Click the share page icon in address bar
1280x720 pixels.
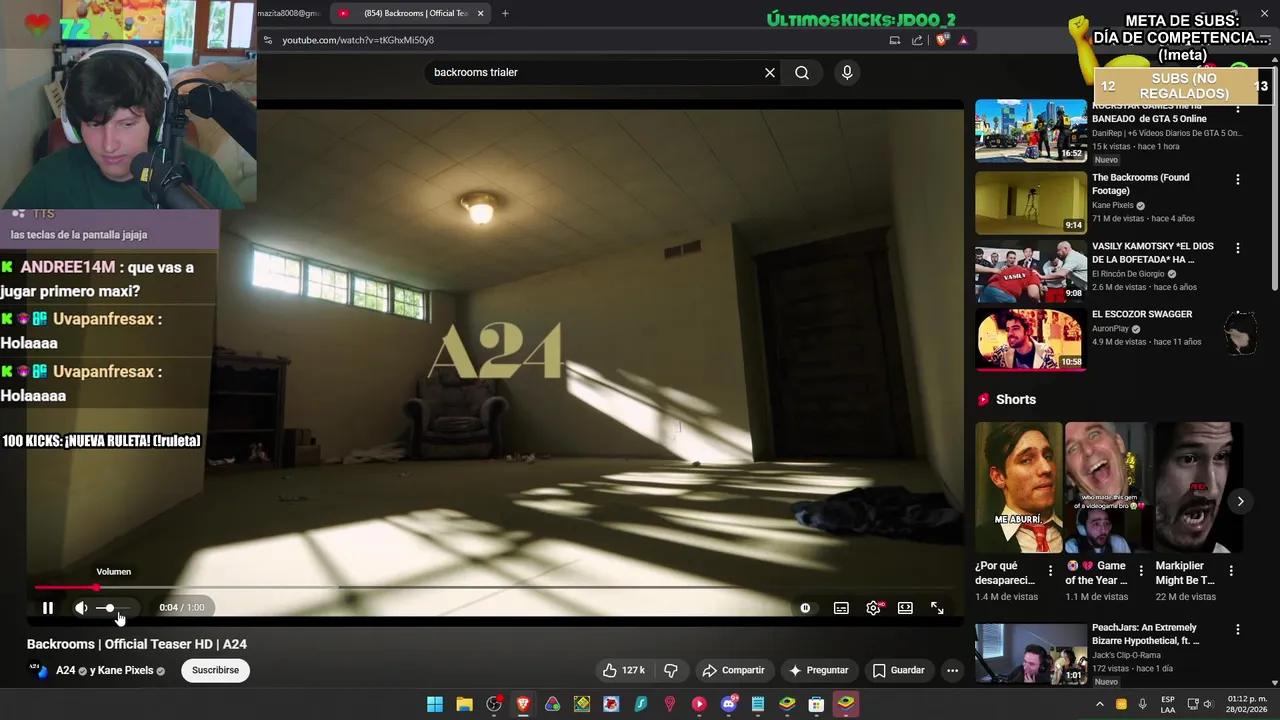tap(917, 40)
